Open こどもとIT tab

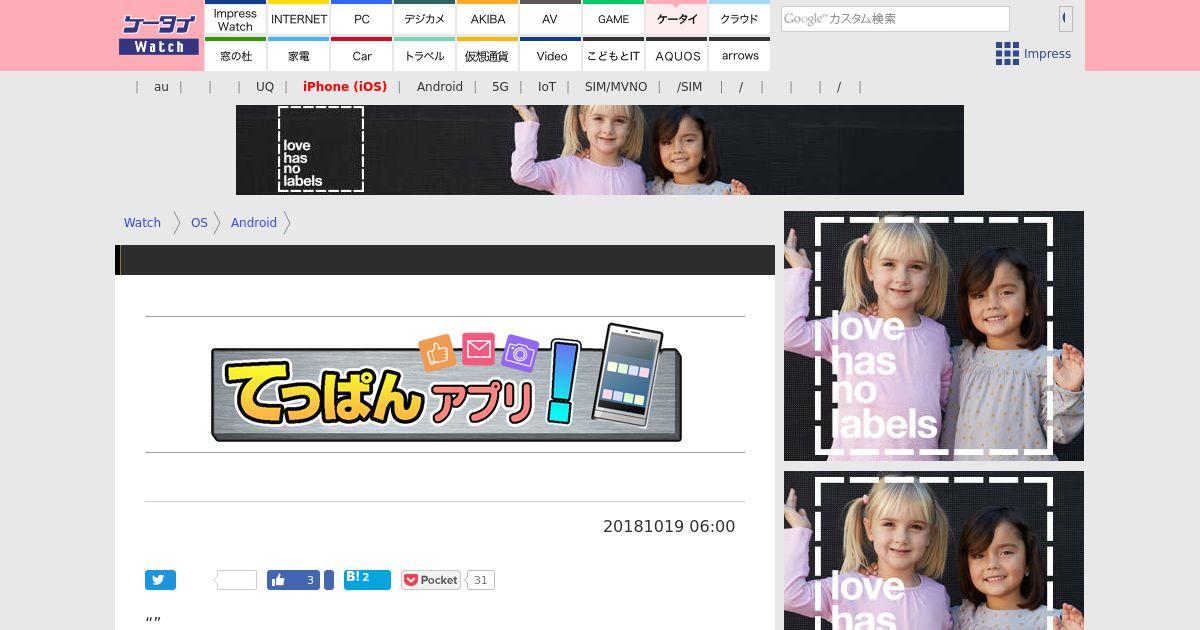[613, 55]
